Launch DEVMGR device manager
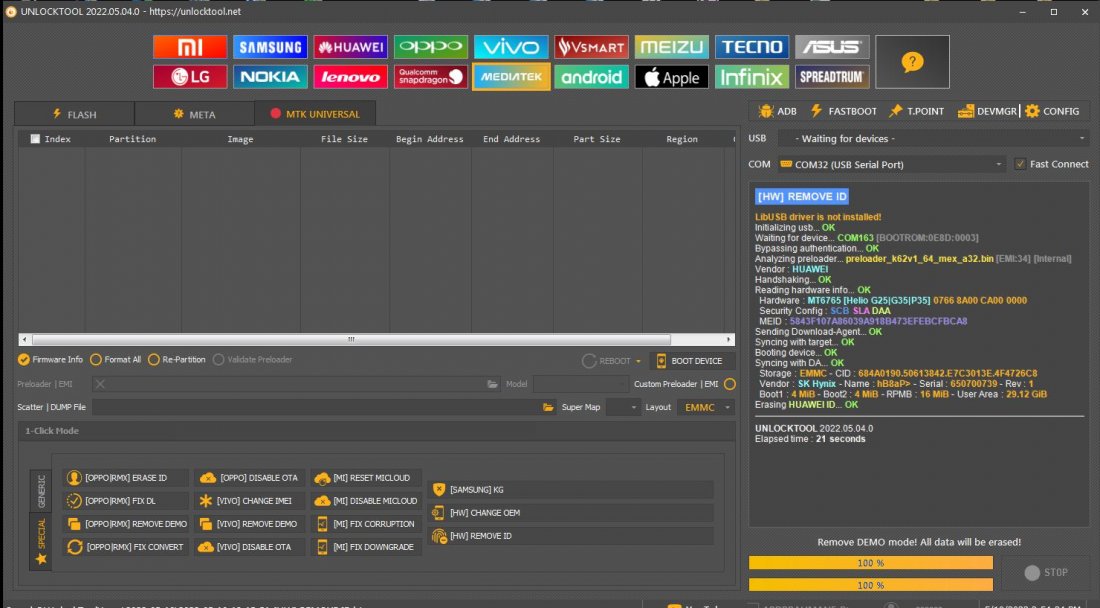The width and height of the screenshot is (1100, 608). [987, 111]
